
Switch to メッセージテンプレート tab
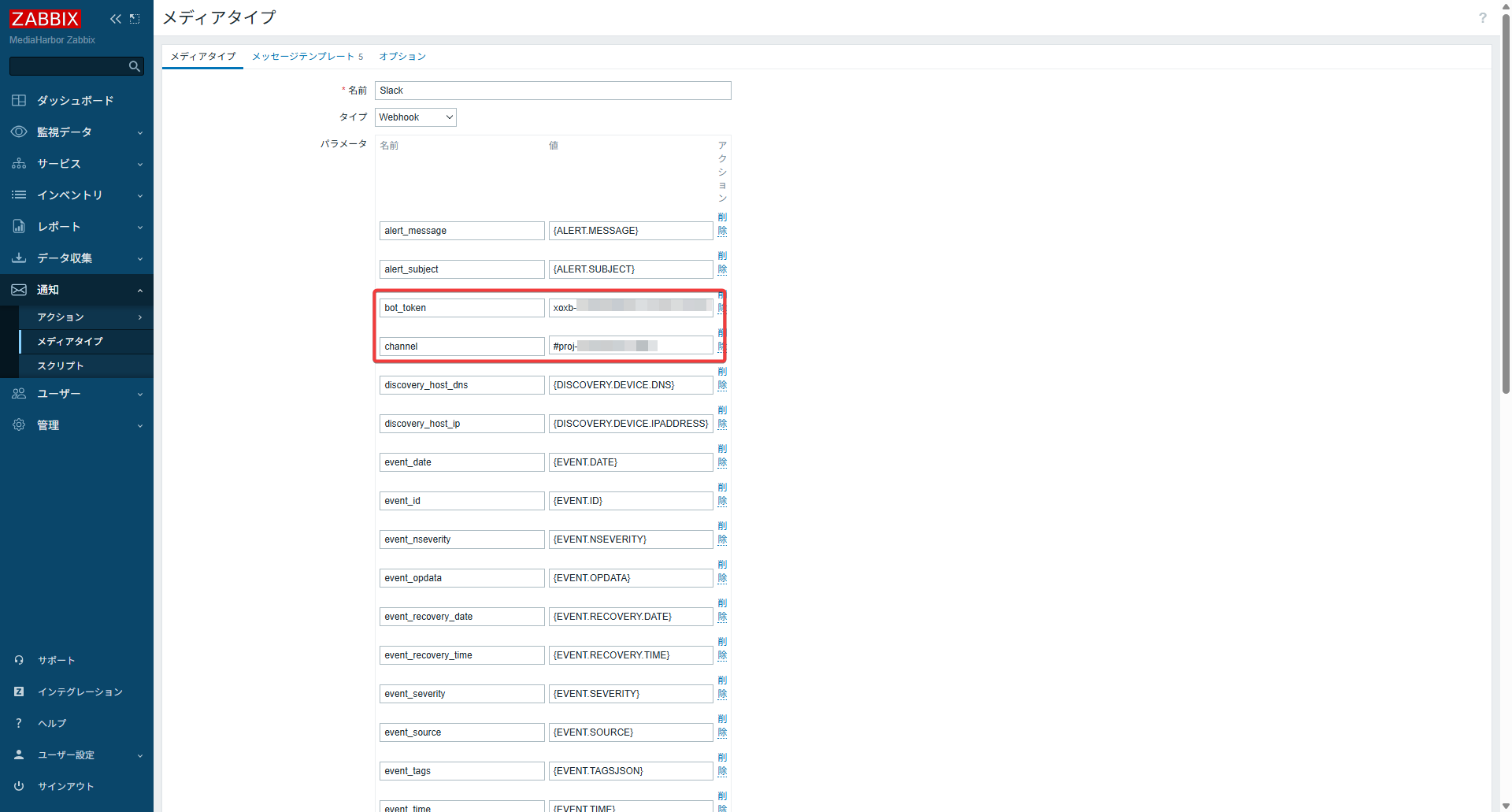pos(307,57)
